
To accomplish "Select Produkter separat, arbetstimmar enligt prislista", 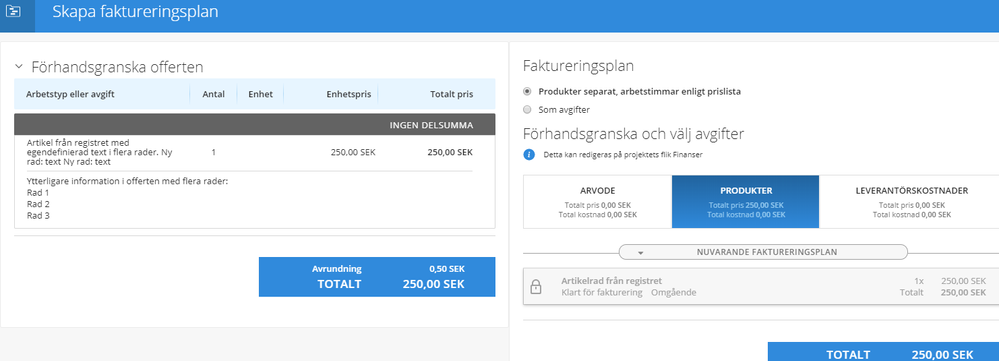I will click(x=527, y=92).
